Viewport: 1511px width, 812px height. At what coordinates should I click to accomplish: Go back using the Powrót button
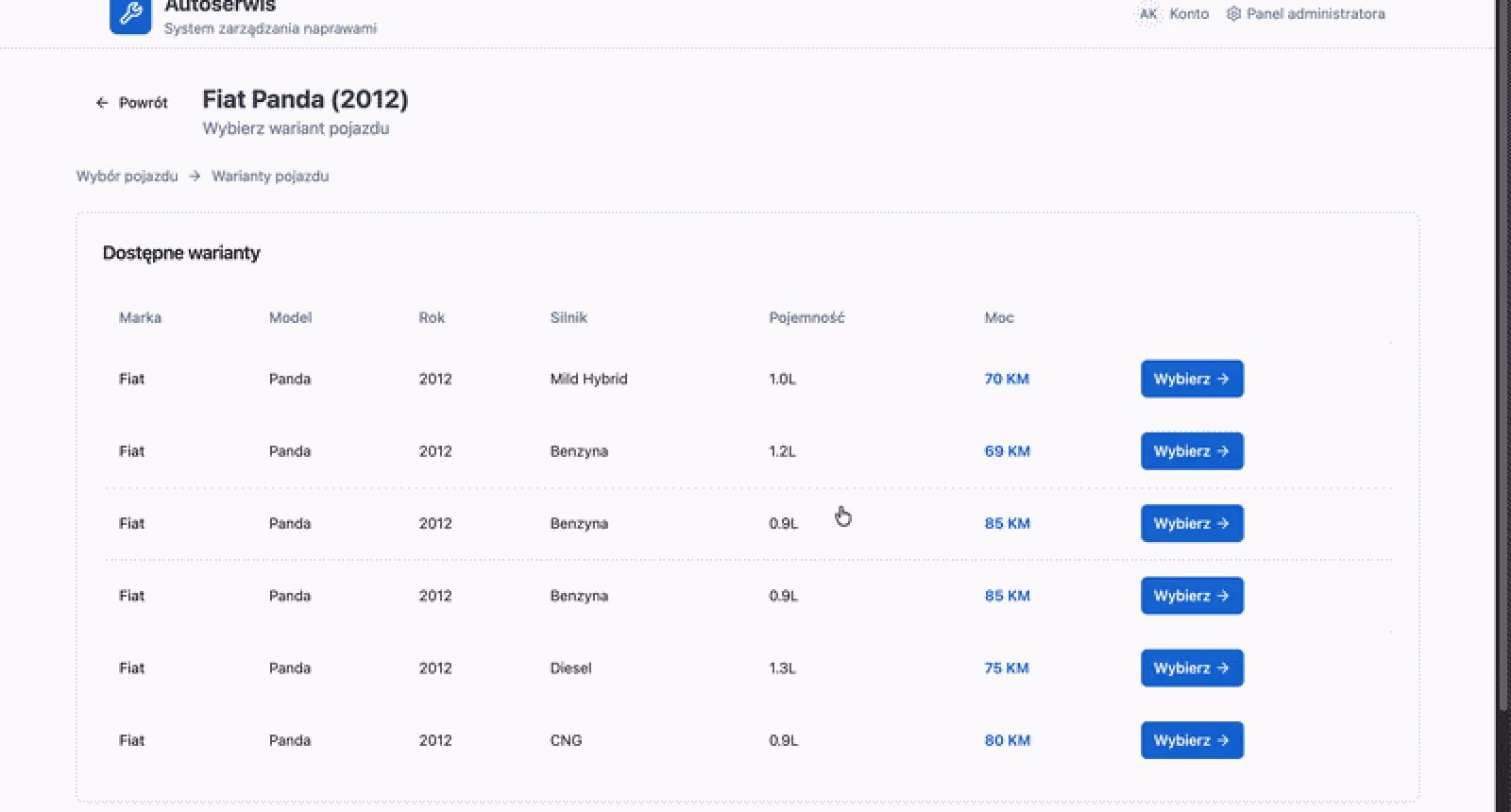131,102
